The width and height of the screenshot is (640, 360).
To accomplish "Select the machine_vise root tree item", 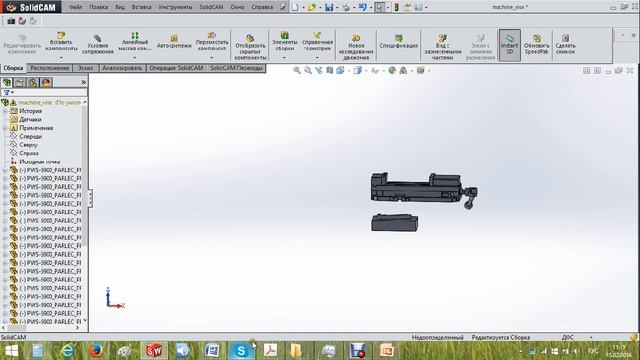I will coord(49,102).
